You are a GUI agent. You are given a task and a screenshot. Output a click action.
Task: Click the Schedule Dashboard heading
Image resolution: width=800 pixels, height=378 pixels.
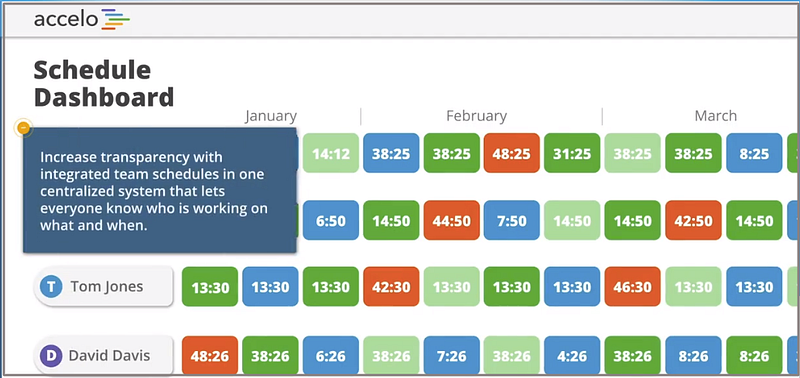coord(104,84)
